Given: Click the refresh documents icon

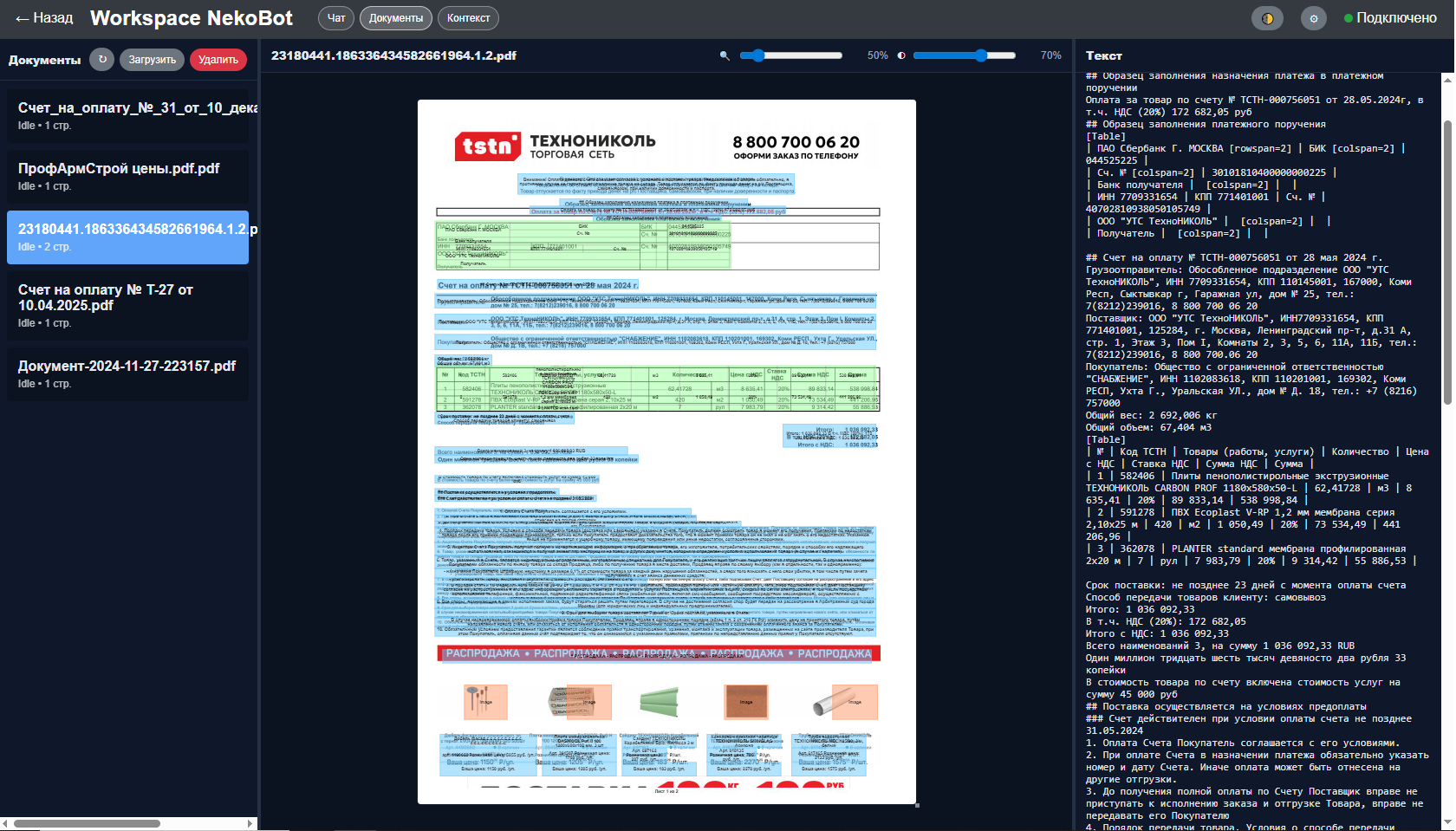Looking at the screenshot, I should pos(102,59).
